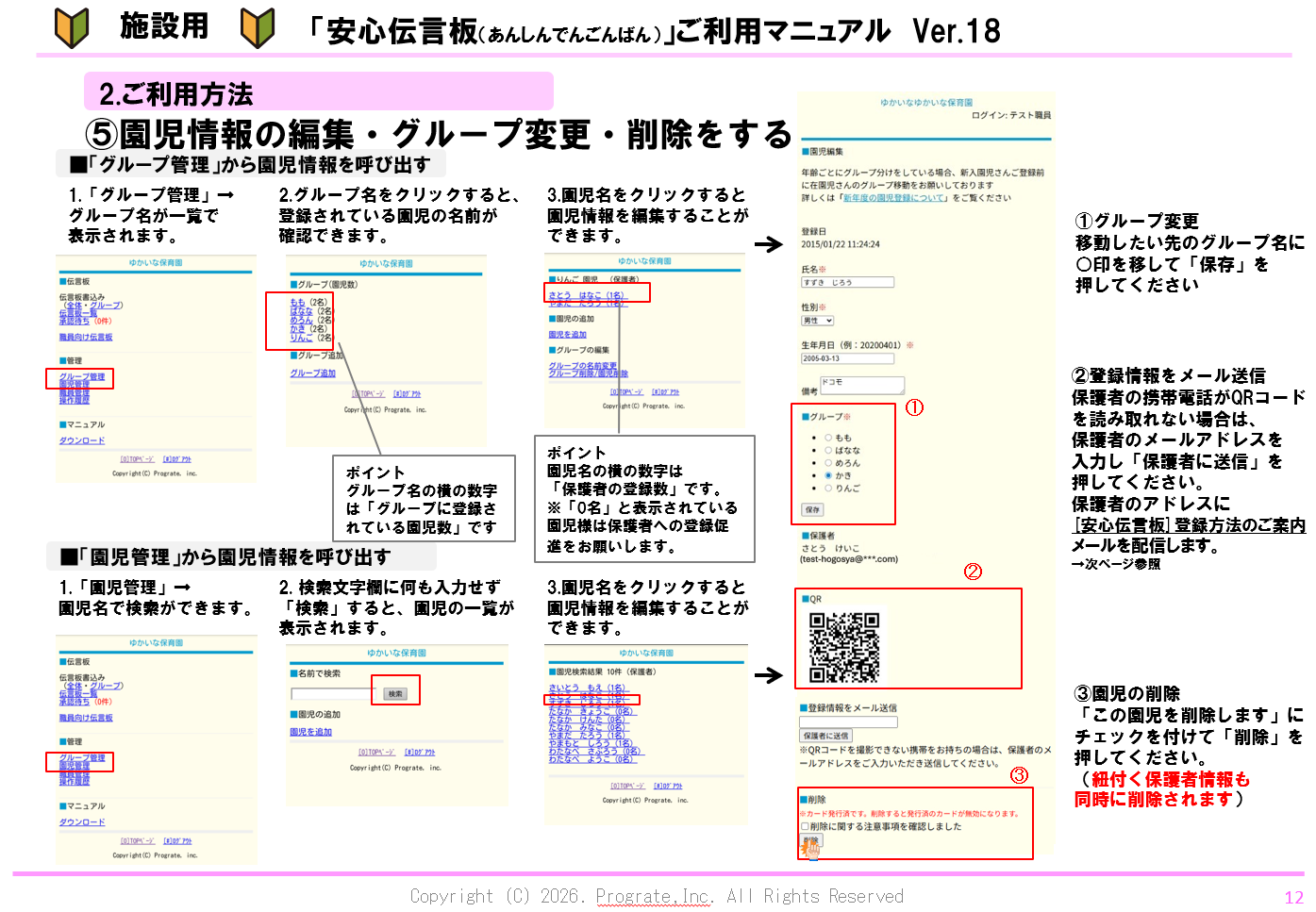Click the first green beginner-mark icon in the header
1316x912 pixels.
pyautogui.click(x=72, y=27)
